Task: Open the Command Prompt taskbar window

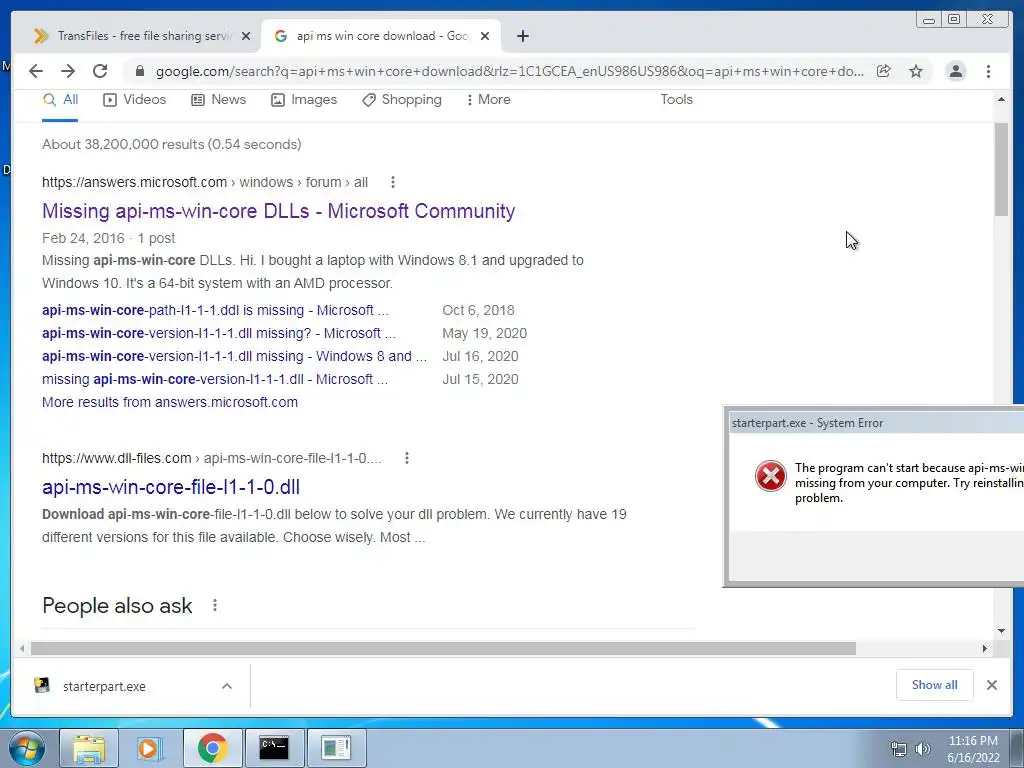Action: tap(274, 748)
